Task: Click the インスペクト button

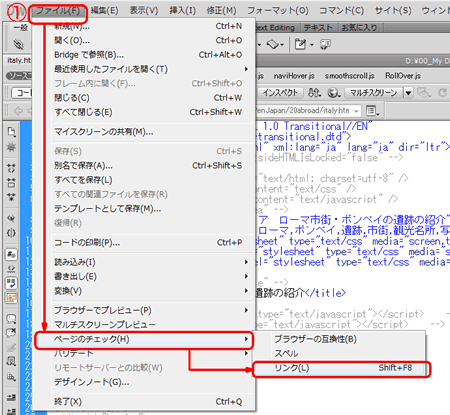Action: point(280,92)
